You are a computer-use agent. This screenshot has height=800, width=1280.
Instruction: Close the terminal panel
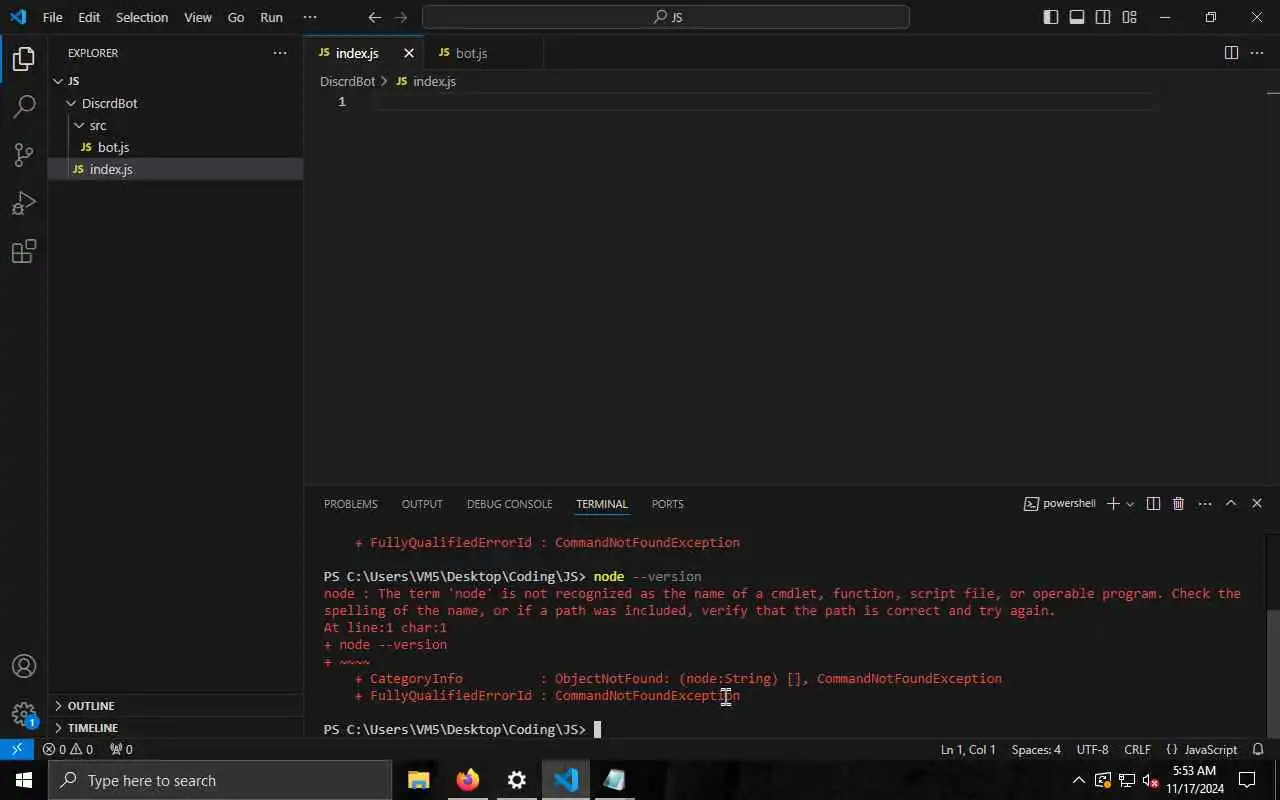click(1257, 504)
